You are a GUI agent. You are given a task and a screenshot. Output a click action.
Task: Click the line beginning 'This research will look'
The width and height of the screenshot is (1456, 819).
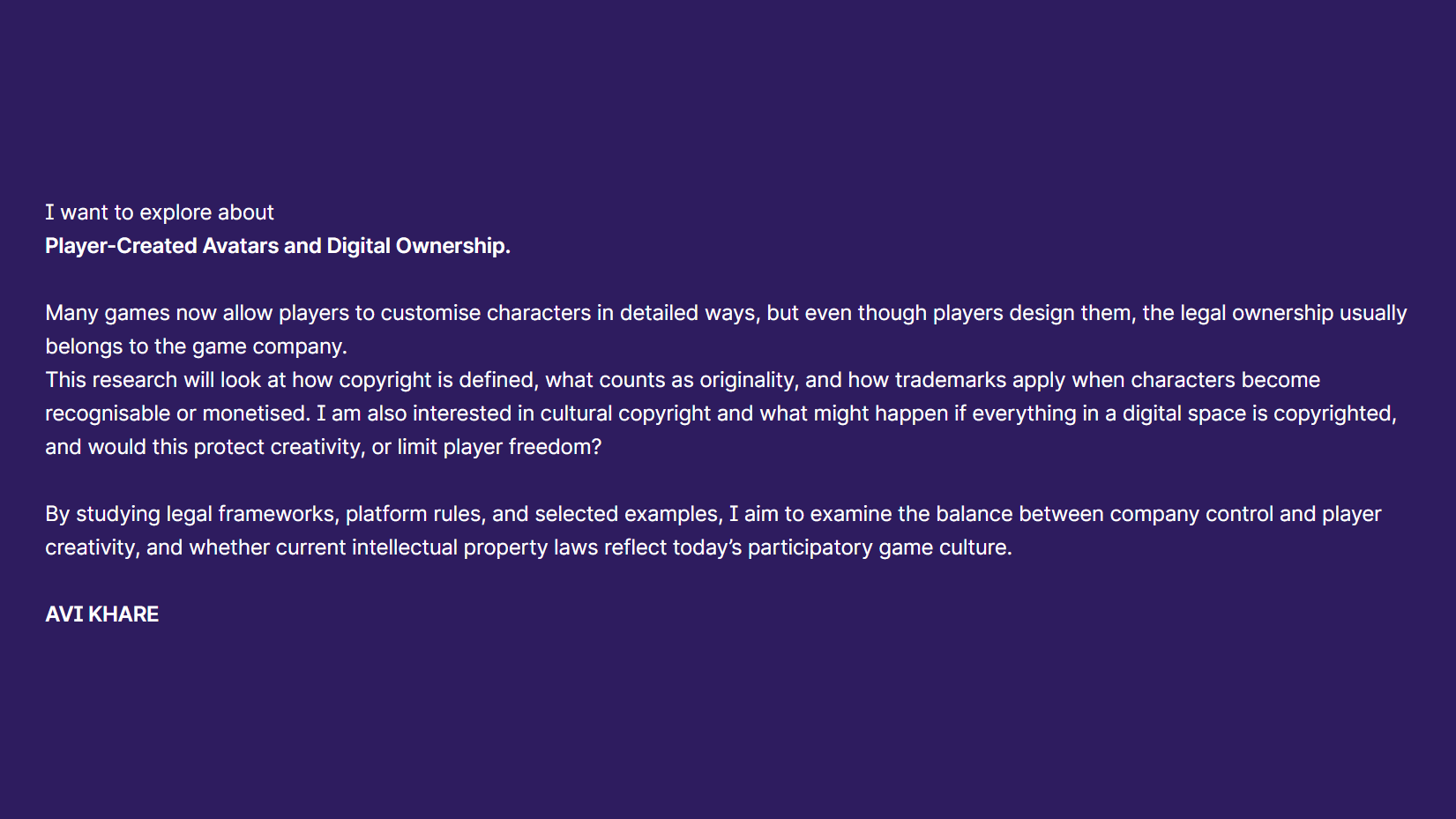(x=683, y=380)
